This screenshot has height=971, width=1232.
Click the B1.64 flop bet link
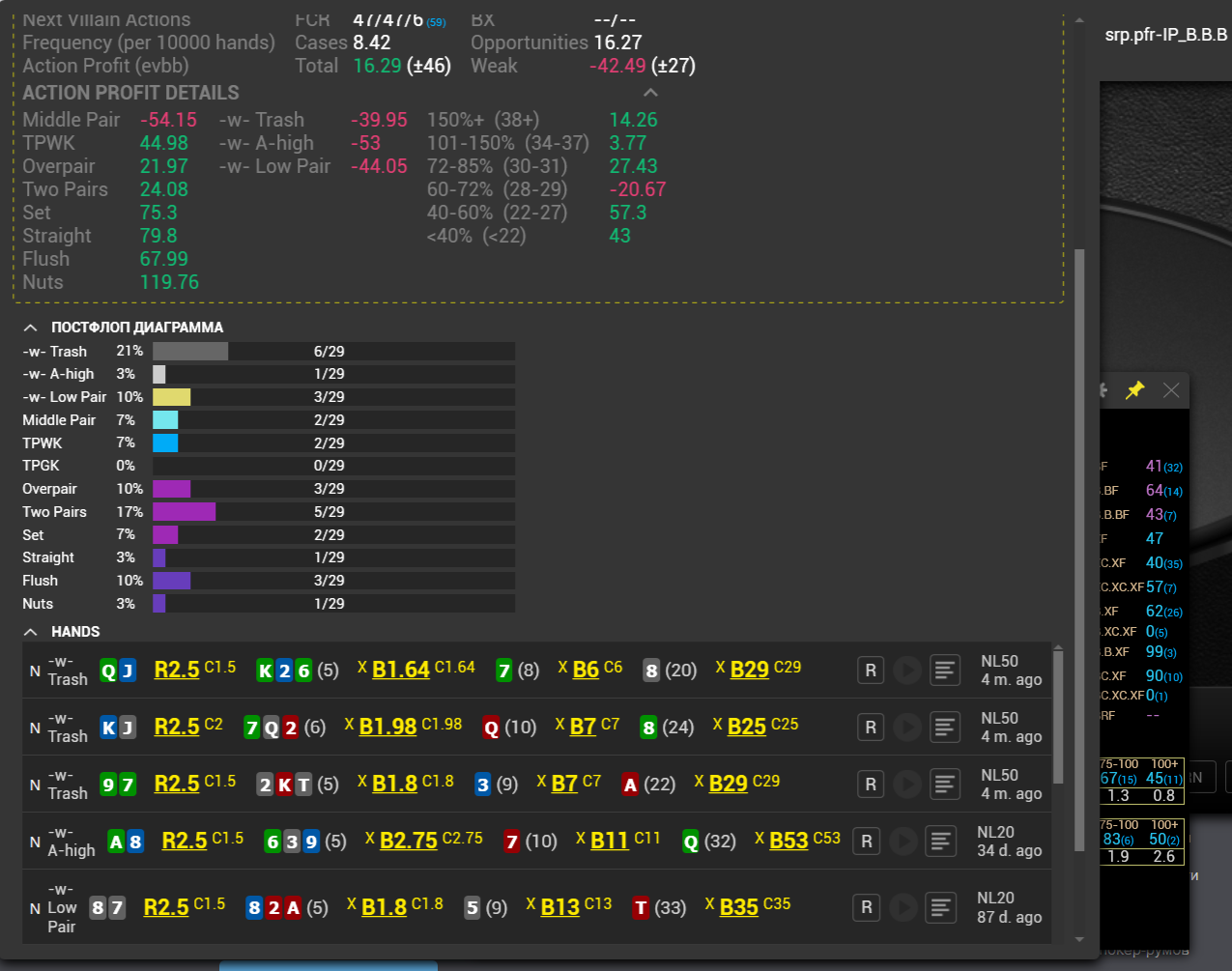click(400, 670)
